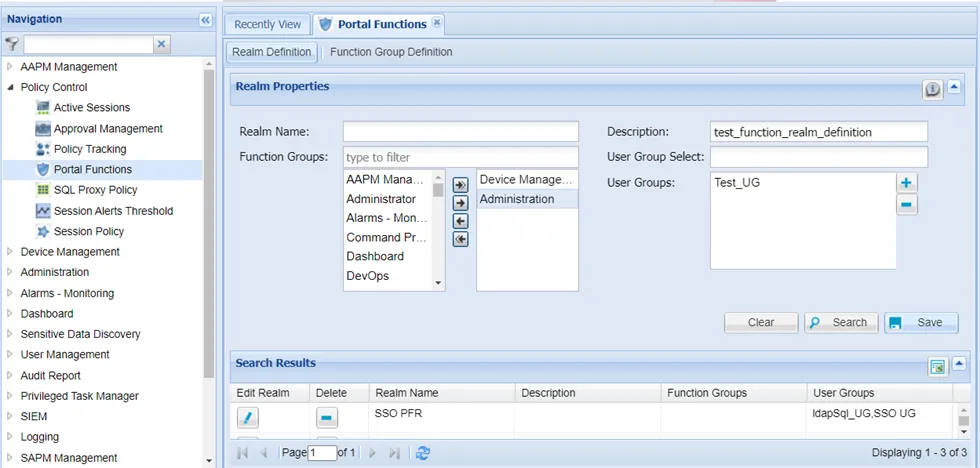Click the Session Alerts Threshold chart icon
The image size is (980, 468).
[x=42, y=211]
